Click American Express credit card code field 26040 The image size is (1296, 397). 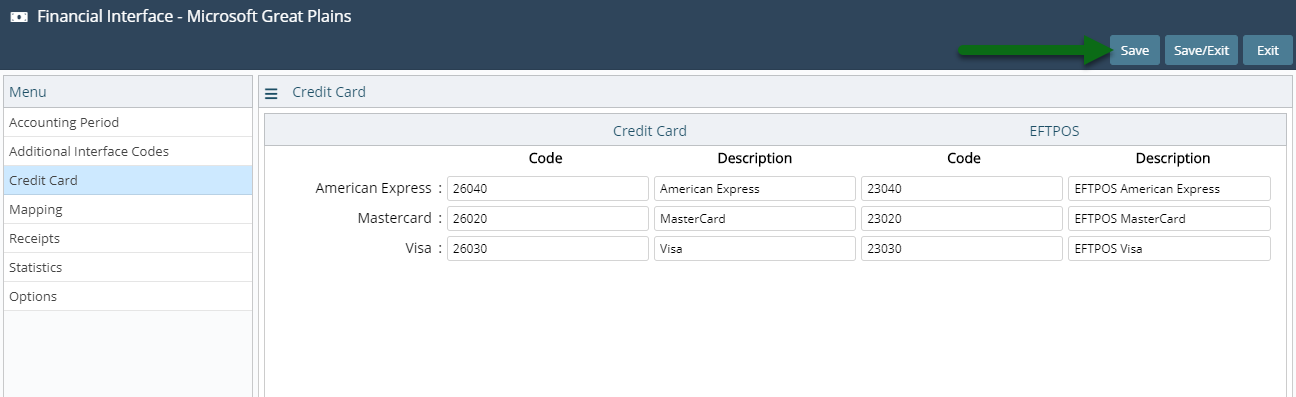(x=548, y=189)
